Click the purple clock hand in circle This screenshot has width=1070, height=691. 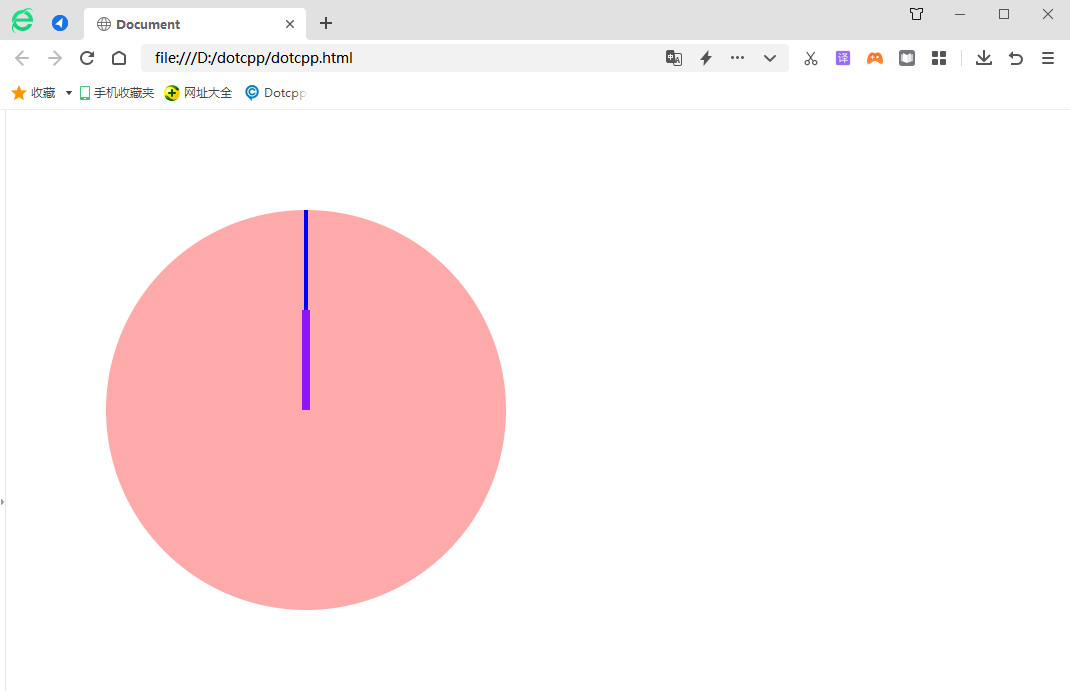(x=306, y=360)
